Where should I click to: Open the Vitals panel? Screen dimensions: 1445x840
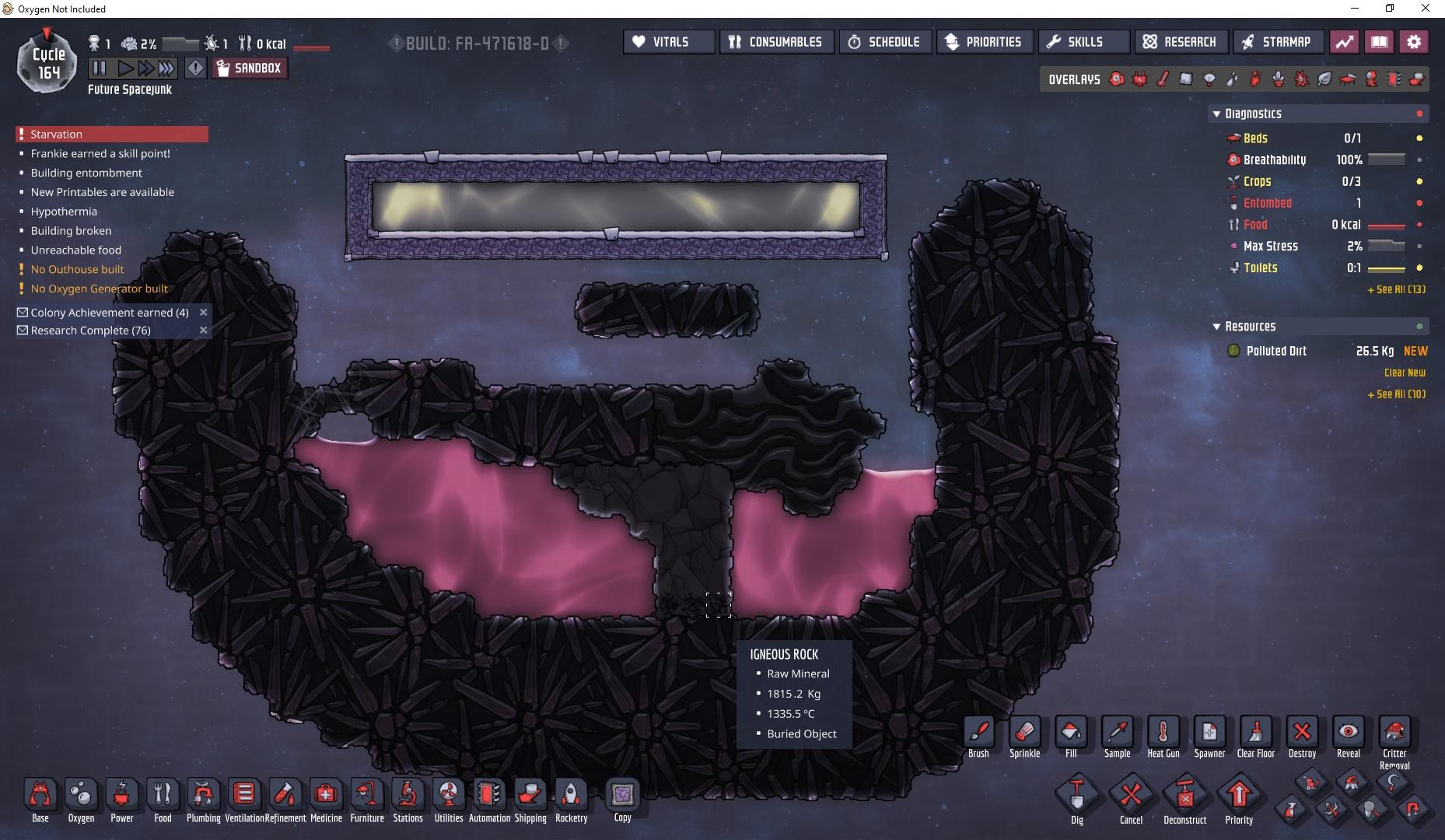(669, 42)
